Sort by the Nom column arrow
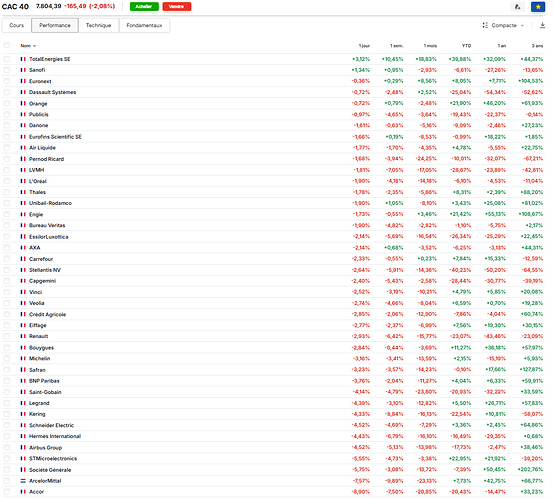Viewport: 554px width, 500px height. coord(34,46)
